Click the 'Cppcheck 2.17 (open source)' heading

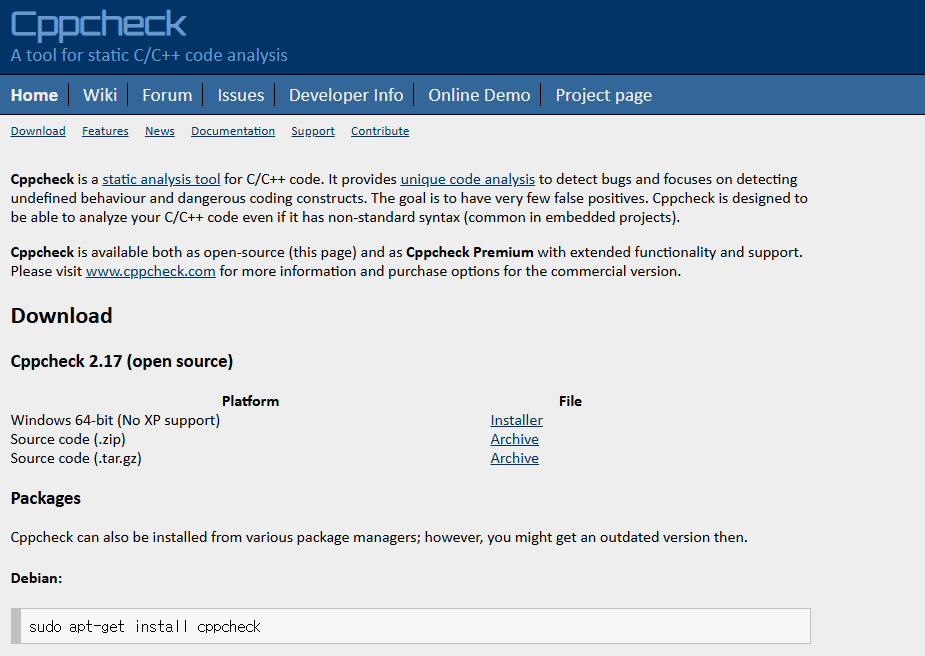click(122, 361)
